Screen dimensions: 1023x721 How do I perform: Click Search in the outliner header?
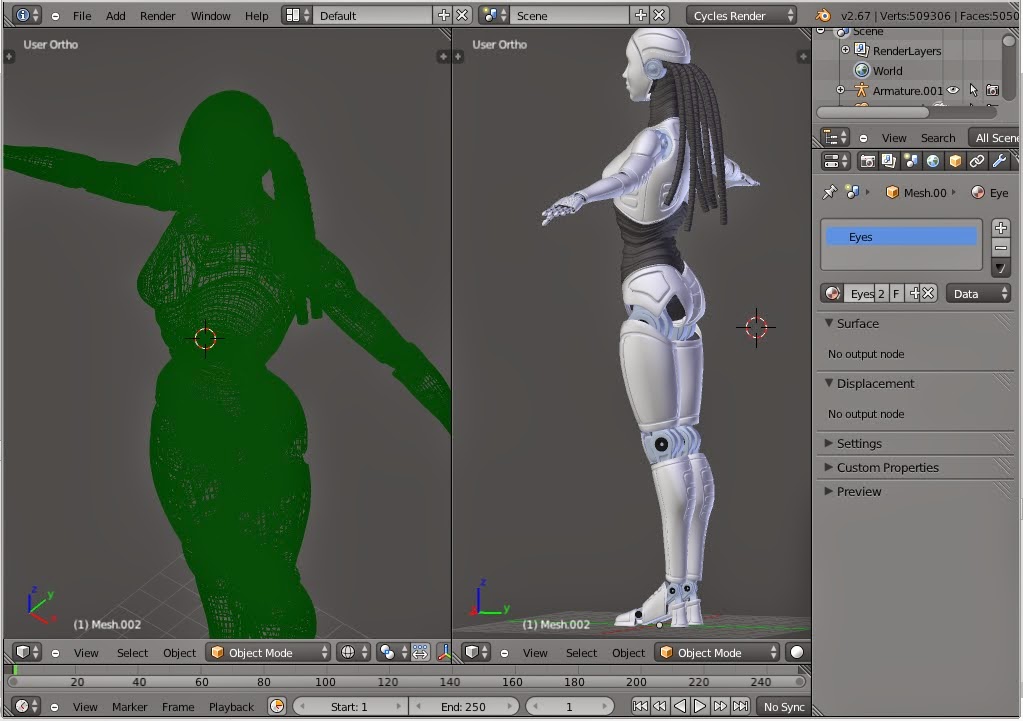click(937, 138)
